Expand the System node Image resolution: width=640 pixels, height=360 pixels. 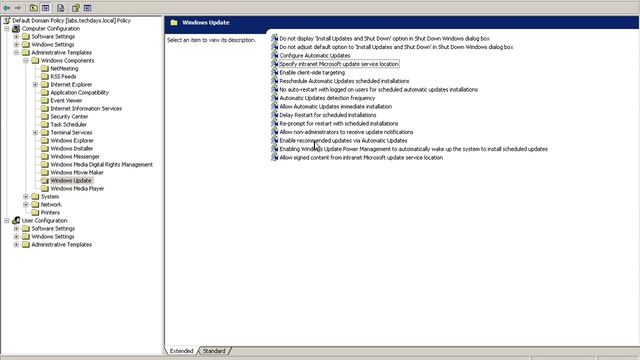[x=26, y=197]
